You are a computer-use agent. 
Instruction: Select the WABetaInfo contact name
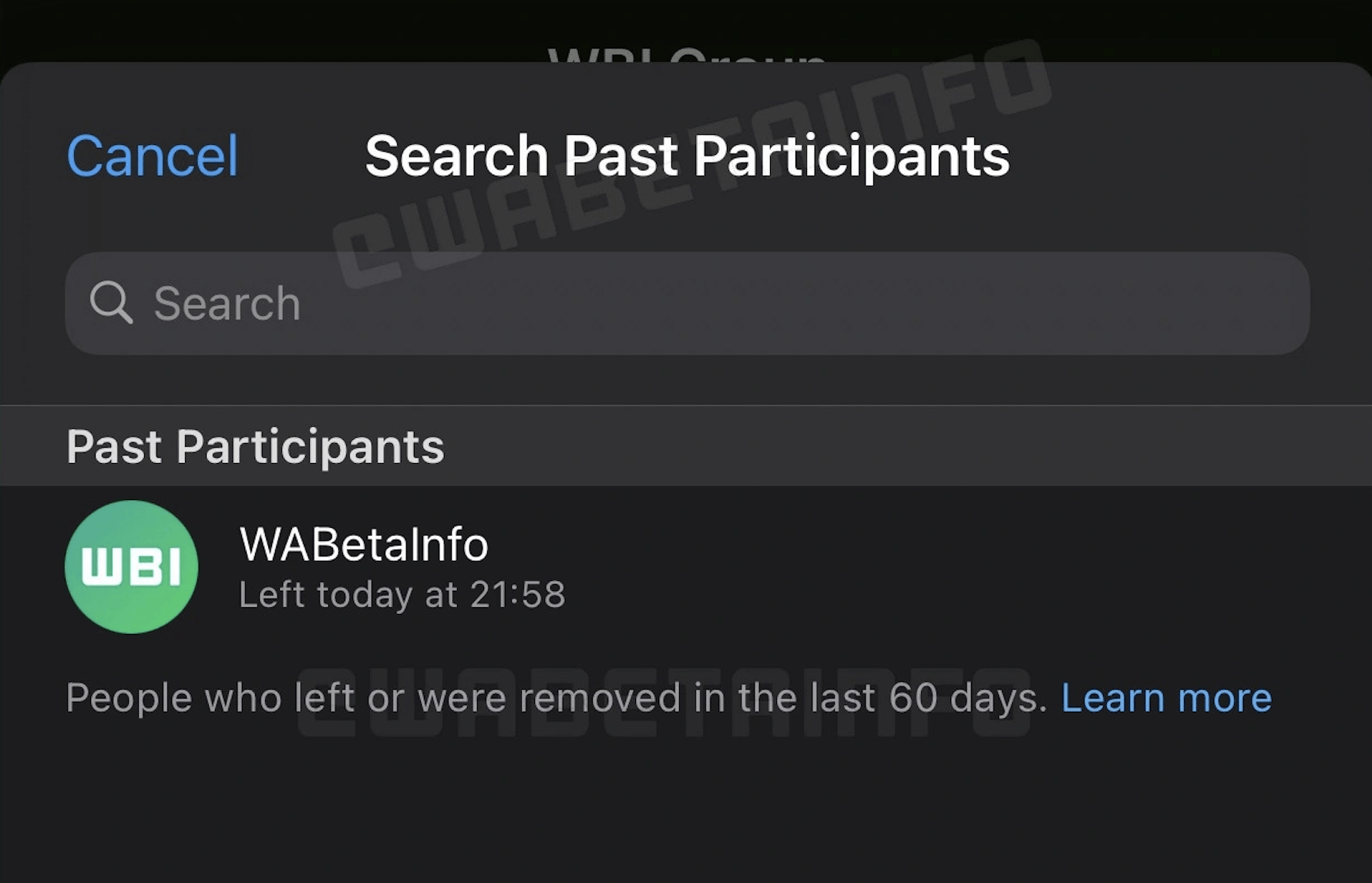click(364, 544)
